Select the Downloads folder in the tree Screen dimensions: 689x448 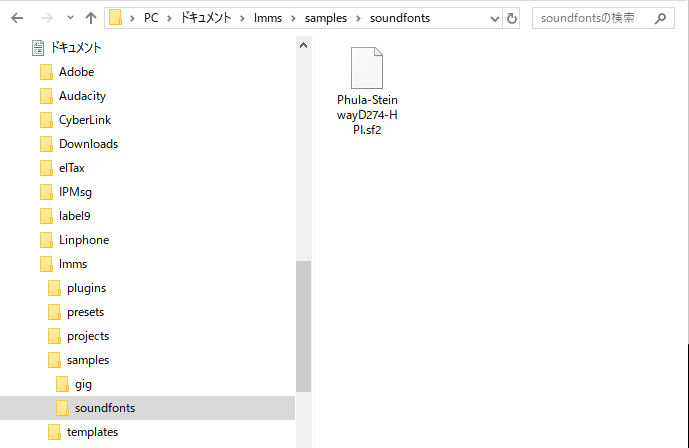[88, 144]
